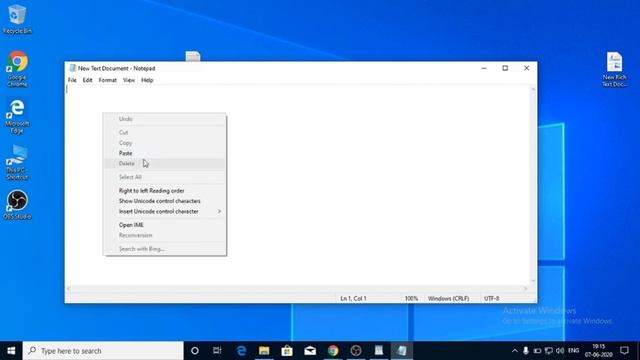Open the View menu in Notepad

(129, 80)
